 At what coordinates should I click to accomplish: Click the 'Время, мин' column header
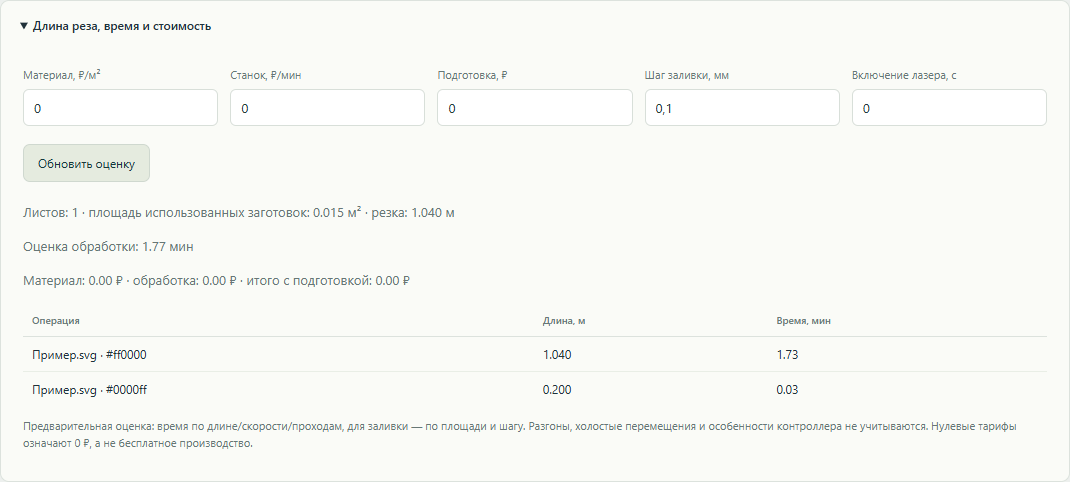(803, 321)
